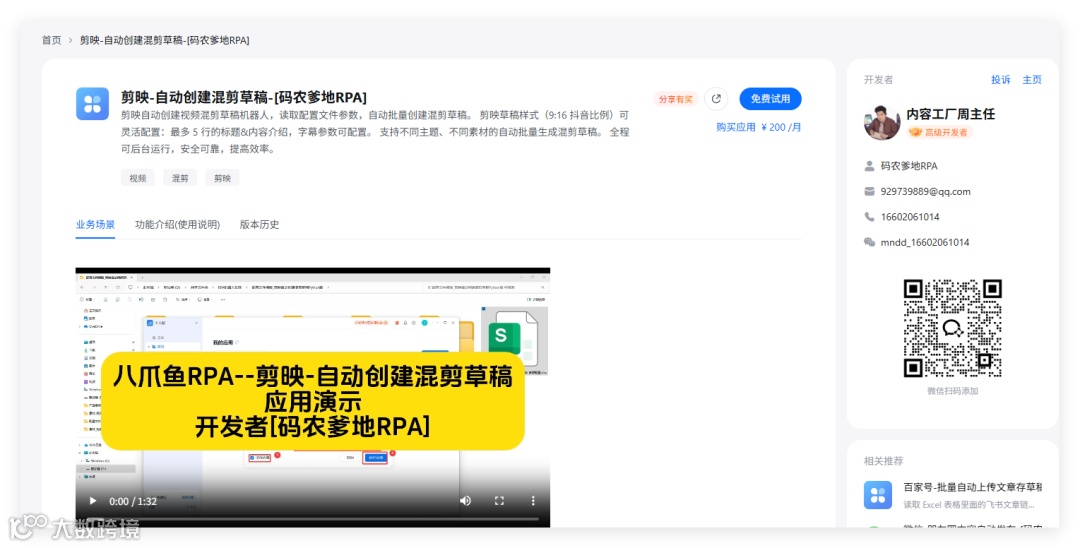Click the 分享有奖 badge

[x=676, y=99]
